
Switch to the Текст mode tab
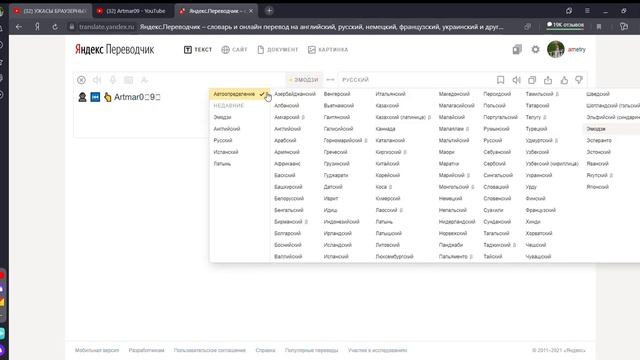[x=198, y=49]
